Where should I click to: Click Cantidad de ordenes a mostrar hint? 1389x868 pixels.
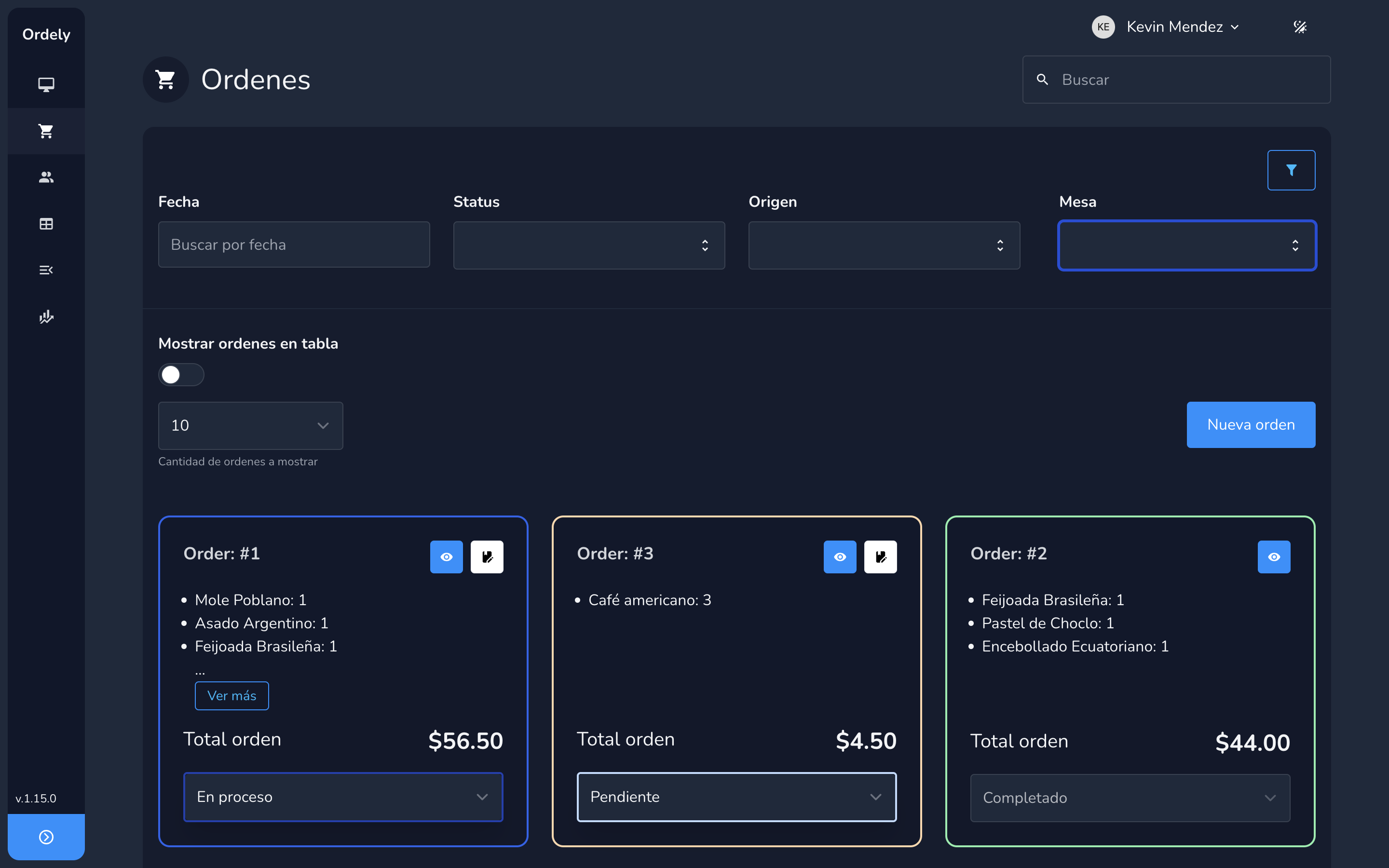tap(238, 461)
